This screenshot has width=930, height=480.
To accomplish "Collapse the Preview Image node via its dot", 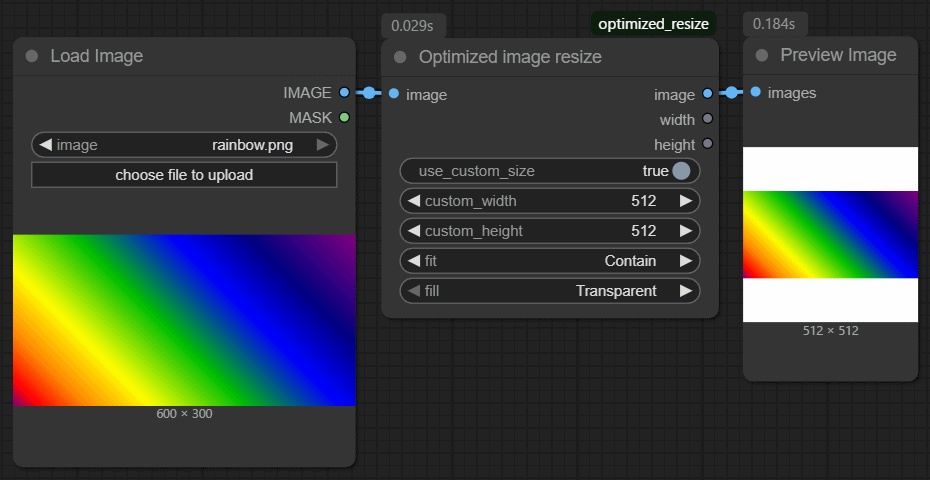I will click(x=762, y=55).
